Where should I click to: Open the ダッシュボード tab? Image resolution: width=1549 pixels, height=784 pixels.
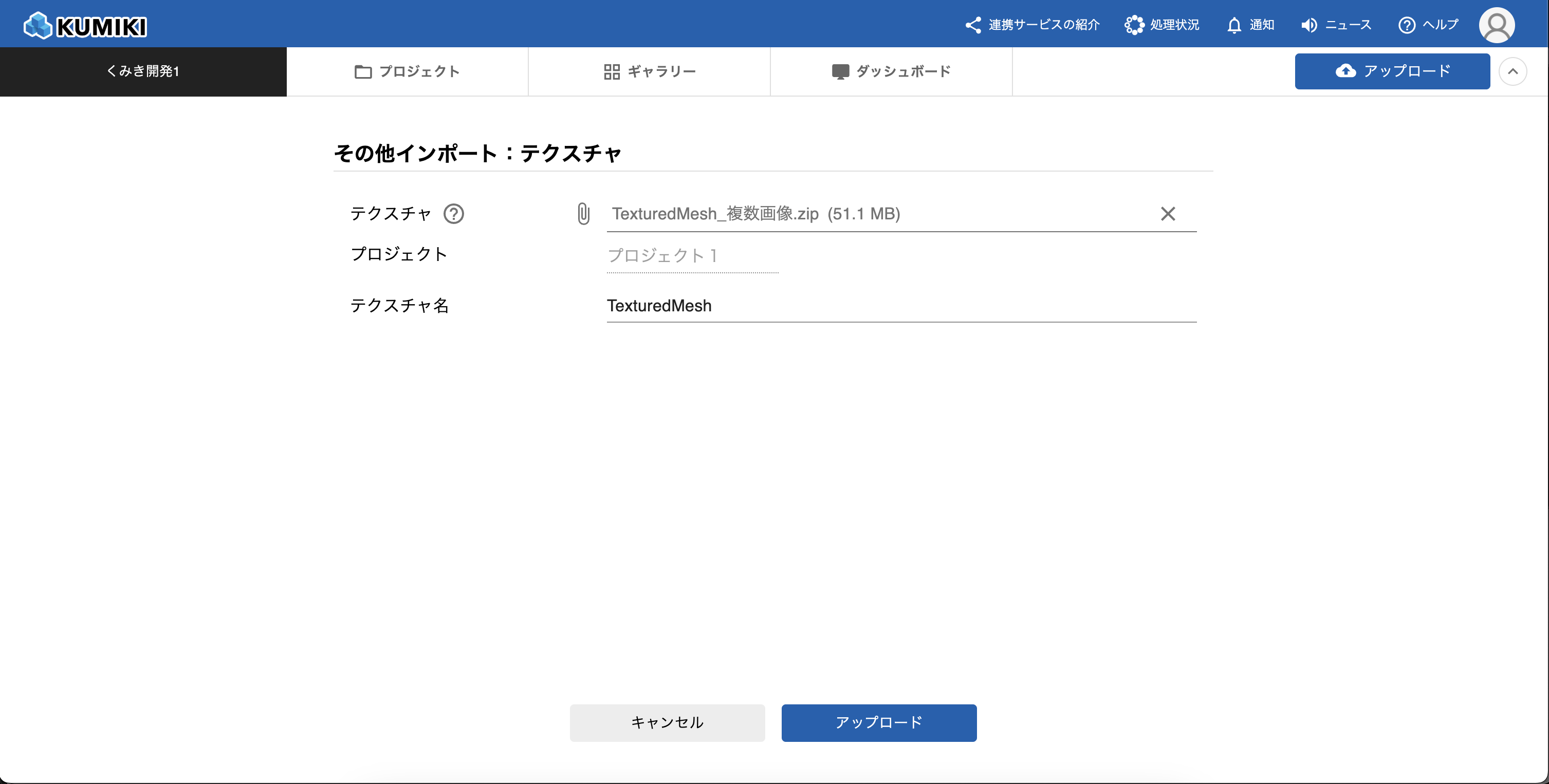891,71
